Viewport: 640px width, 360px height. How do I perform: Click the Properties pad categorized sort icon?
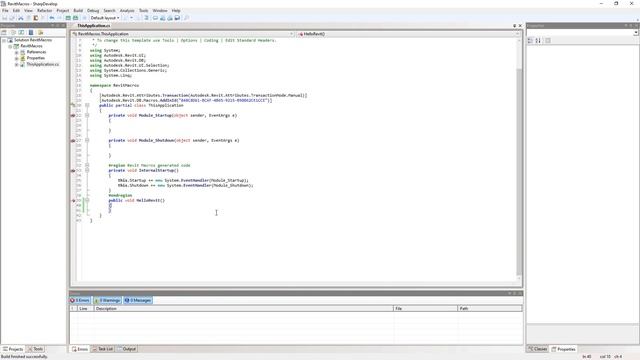[530, 40]
